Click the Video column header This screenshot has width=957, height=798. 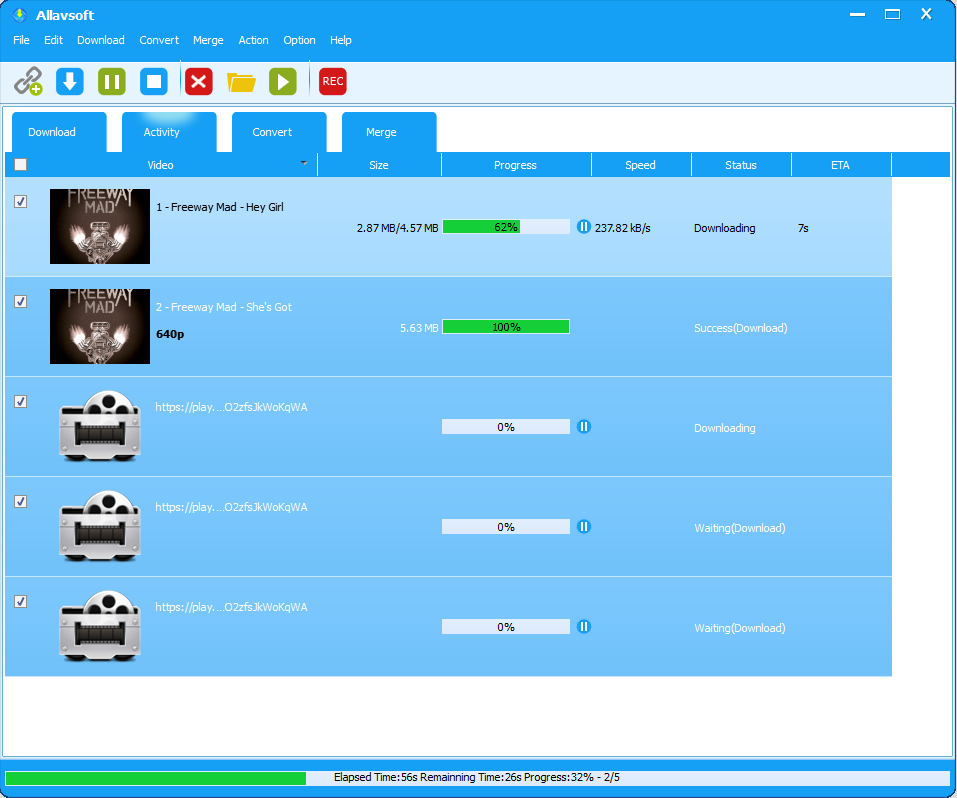pyautogui.click(x=161, y=165)
